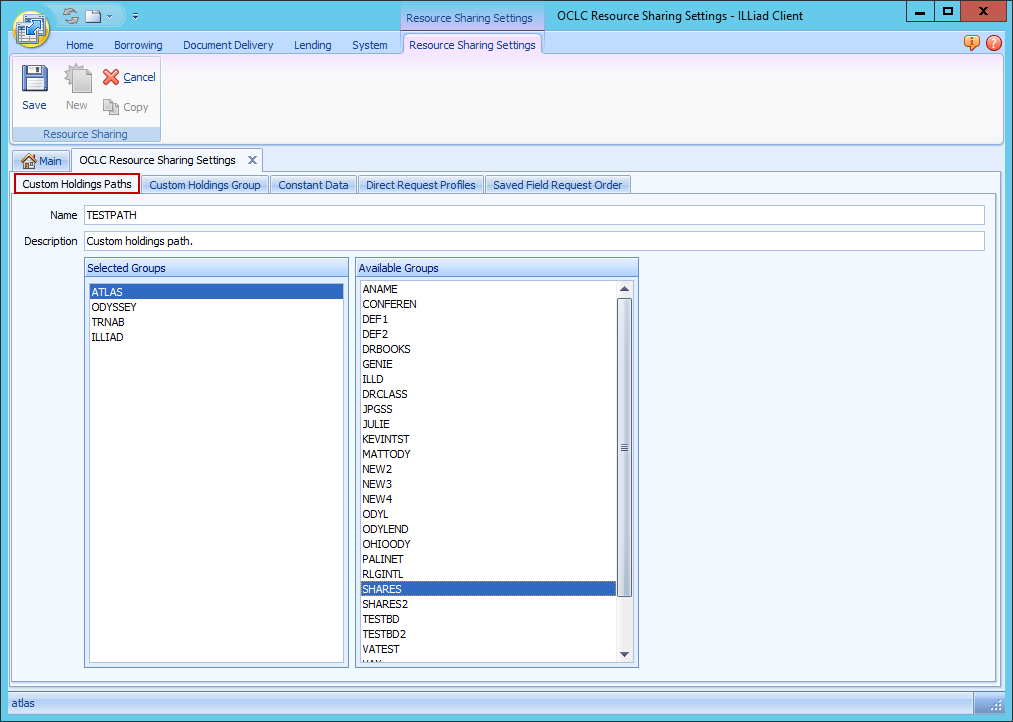Expand the quick access toolbar customization chevron
The height and width of the screenshot is (722, 1013).
click(x=135, y=15)
